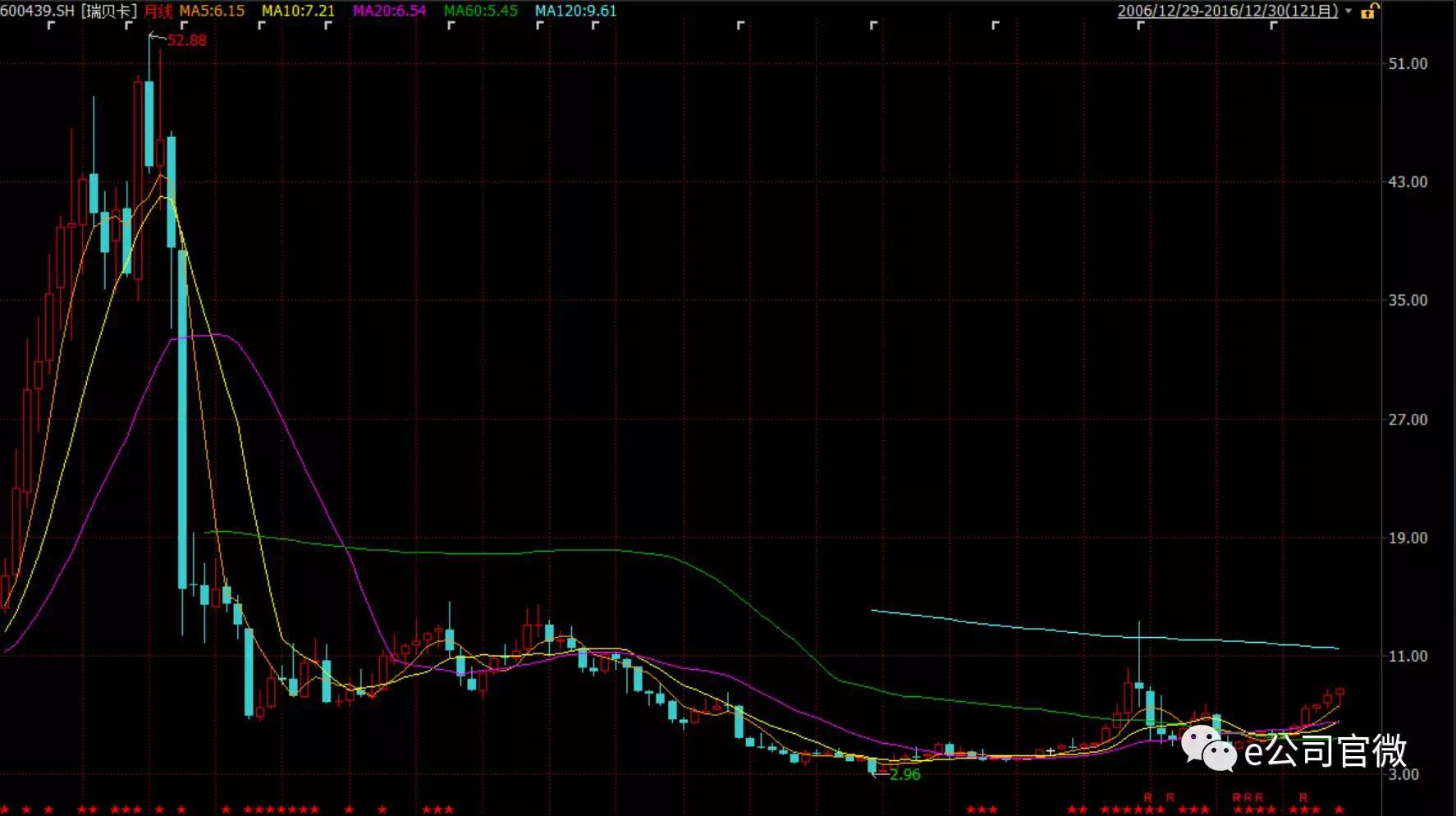Click the stock name 瑞贝卡

(x=109, y=11)
